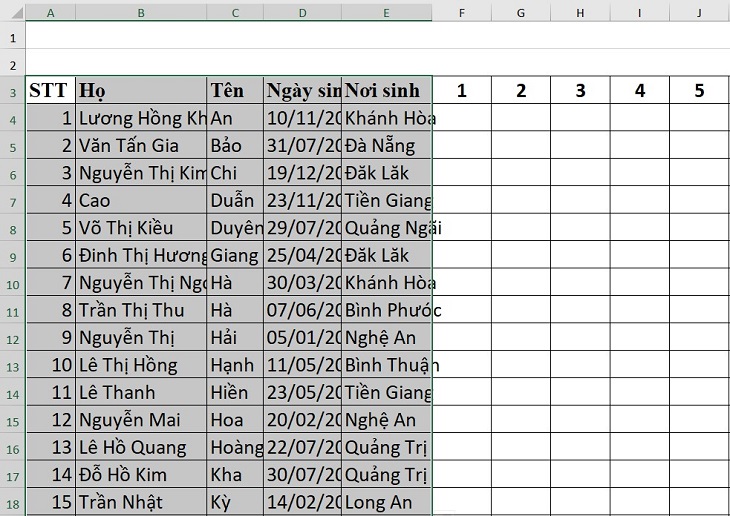Image resolution: width=730 pixels, height=516 pixels.
Task: Click header cell labeled 4 in column I
Action: (640, 90)
